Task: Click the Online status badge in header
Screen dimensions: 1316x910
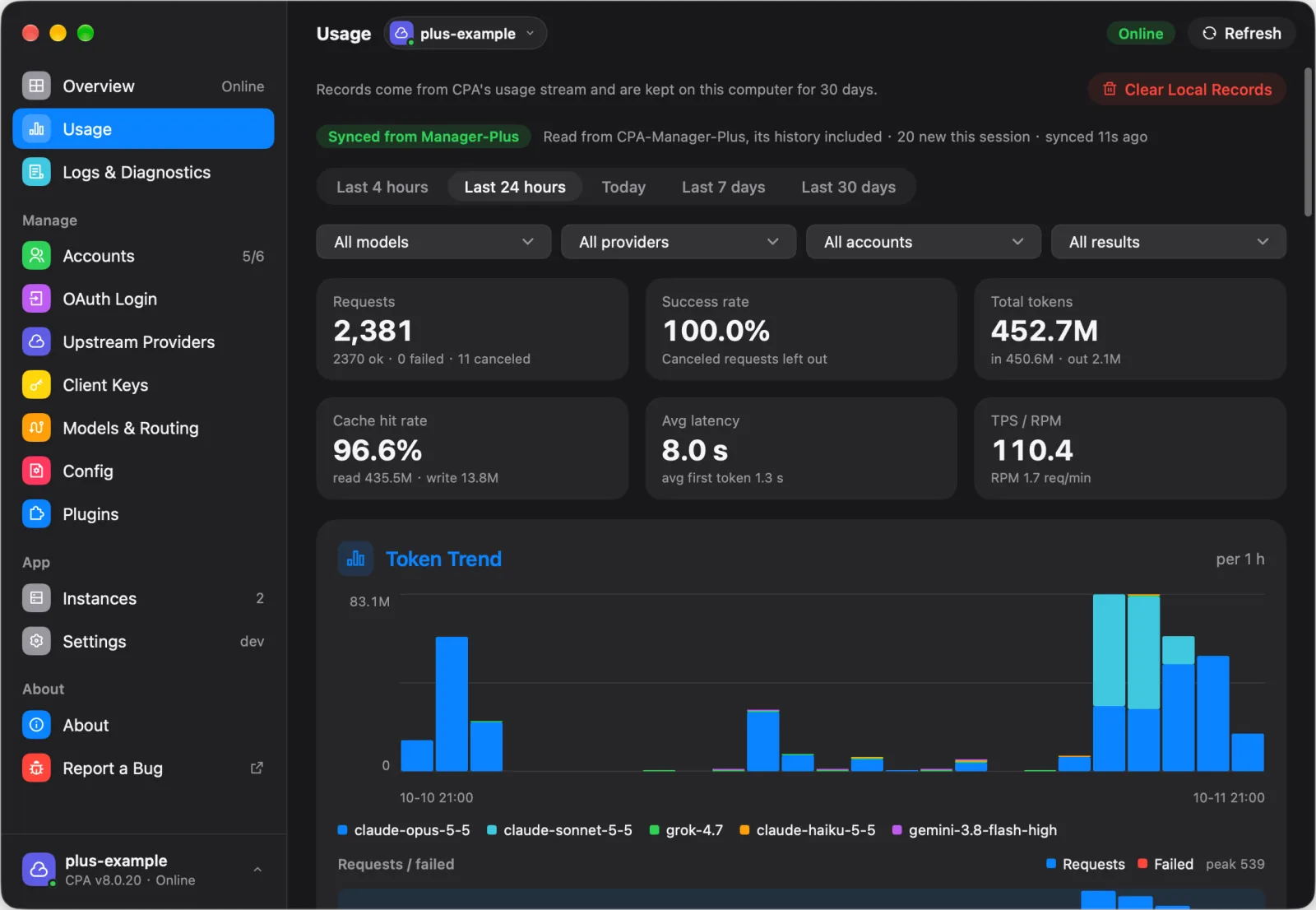Action: (1140, 34)
